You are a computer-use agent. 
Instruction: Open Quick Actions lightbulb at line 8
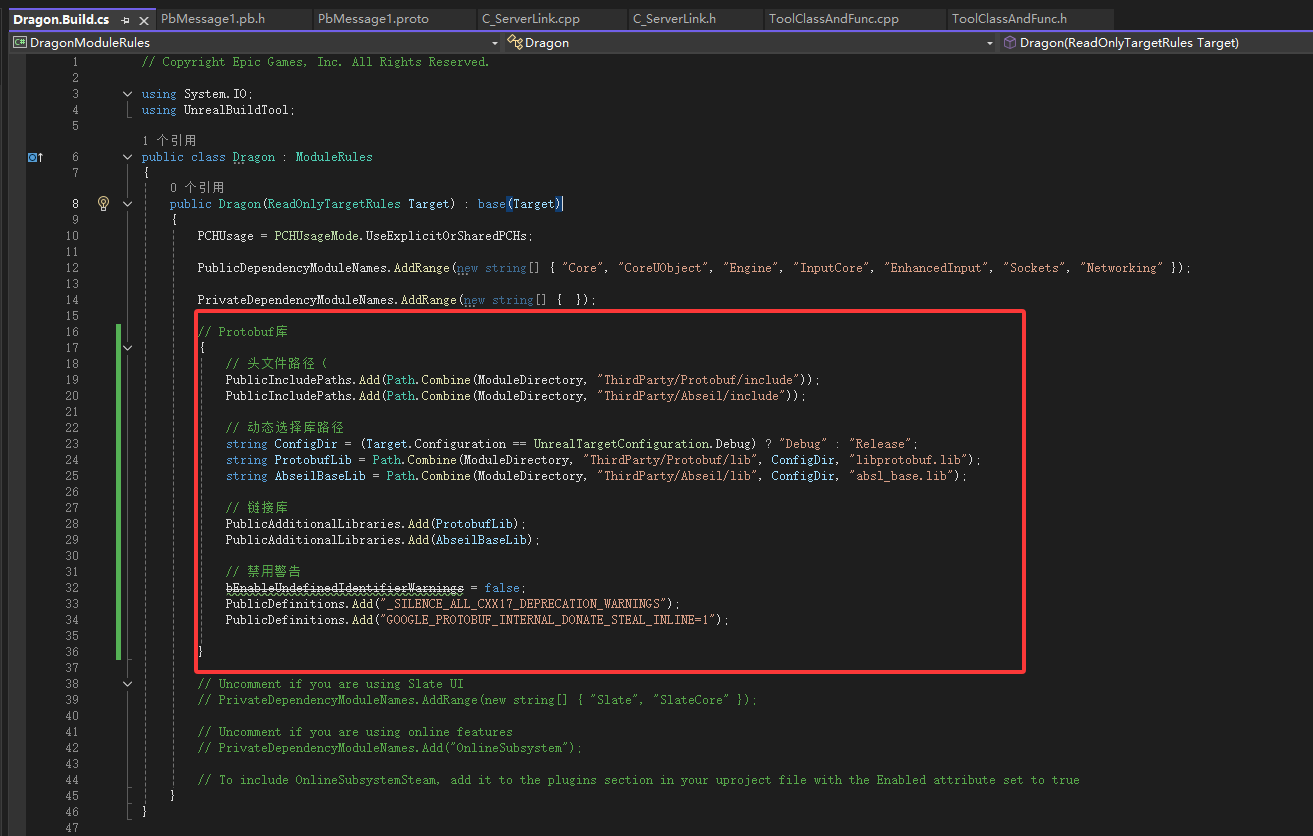click(103, 203)
